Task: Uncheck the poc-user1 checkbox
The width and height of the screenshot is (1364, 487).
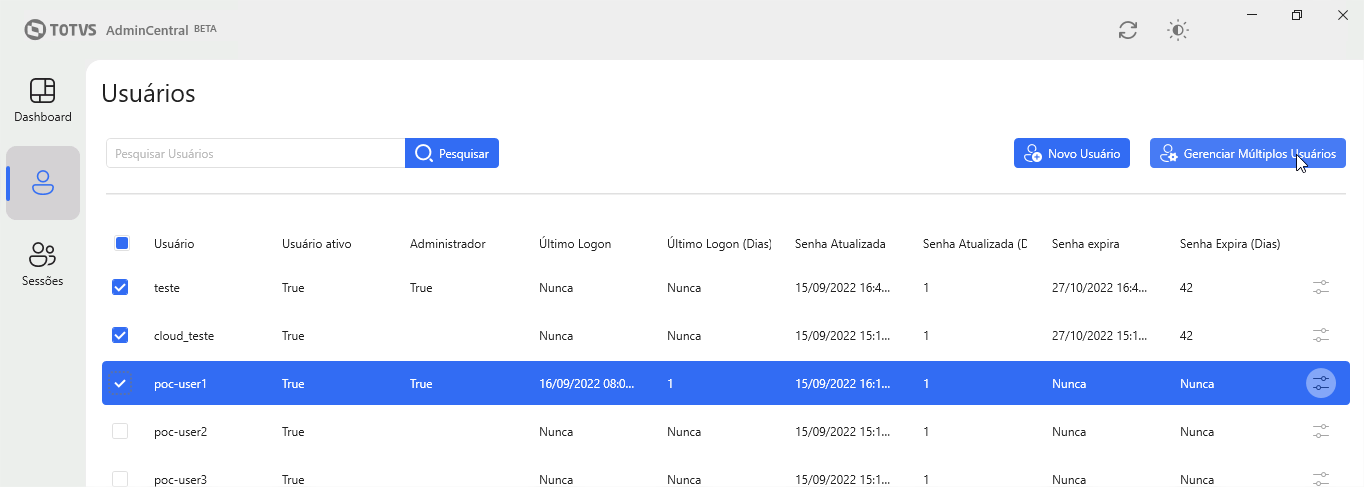Action: (x=120, y=383)
